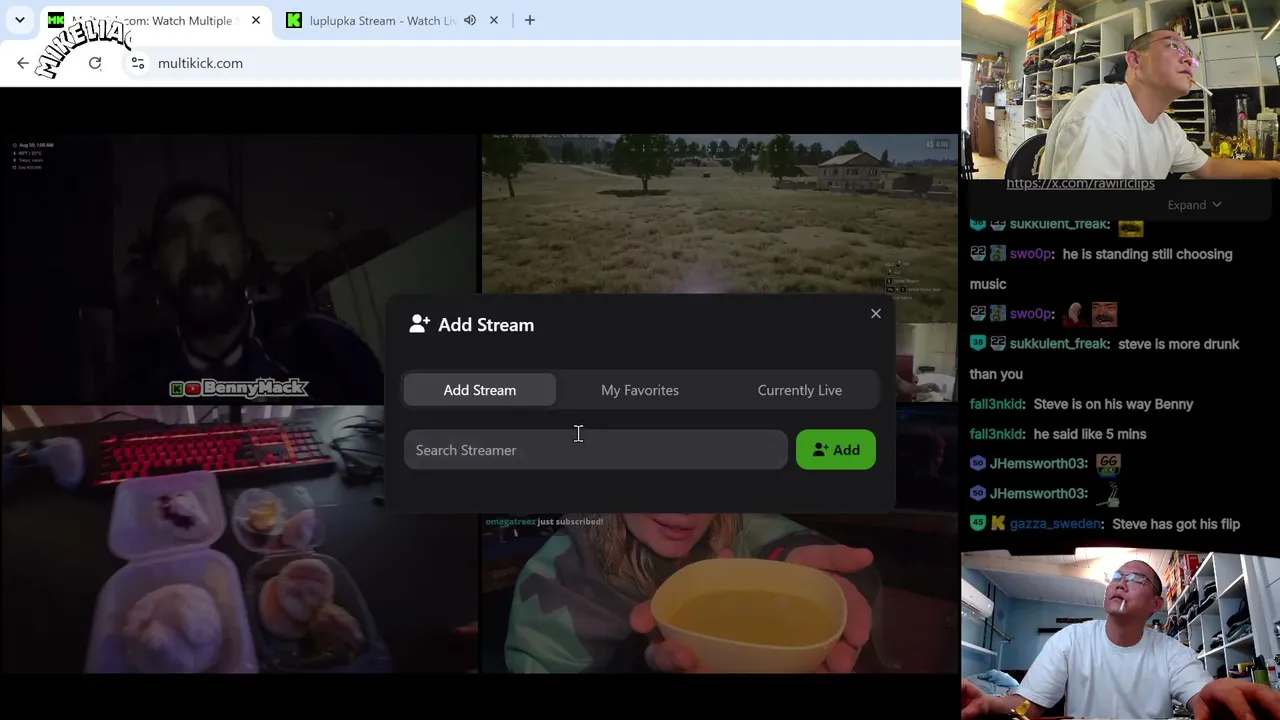Select the BennyMack stream tile
This screenshot has width=1280, height=720.
point(240,270)
